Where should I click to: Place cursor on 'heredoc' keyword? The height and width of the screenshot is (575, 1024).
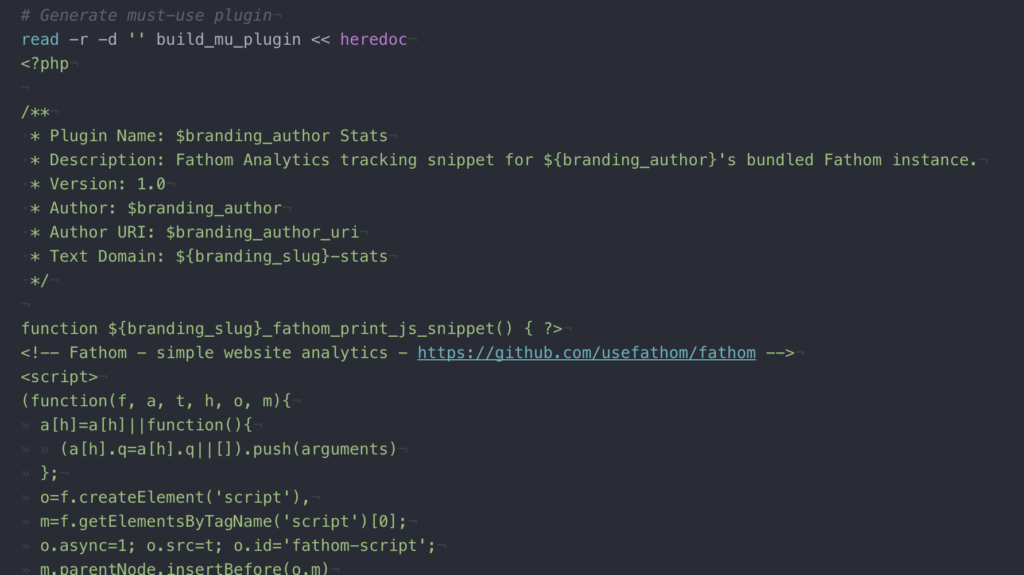(373, 39)
